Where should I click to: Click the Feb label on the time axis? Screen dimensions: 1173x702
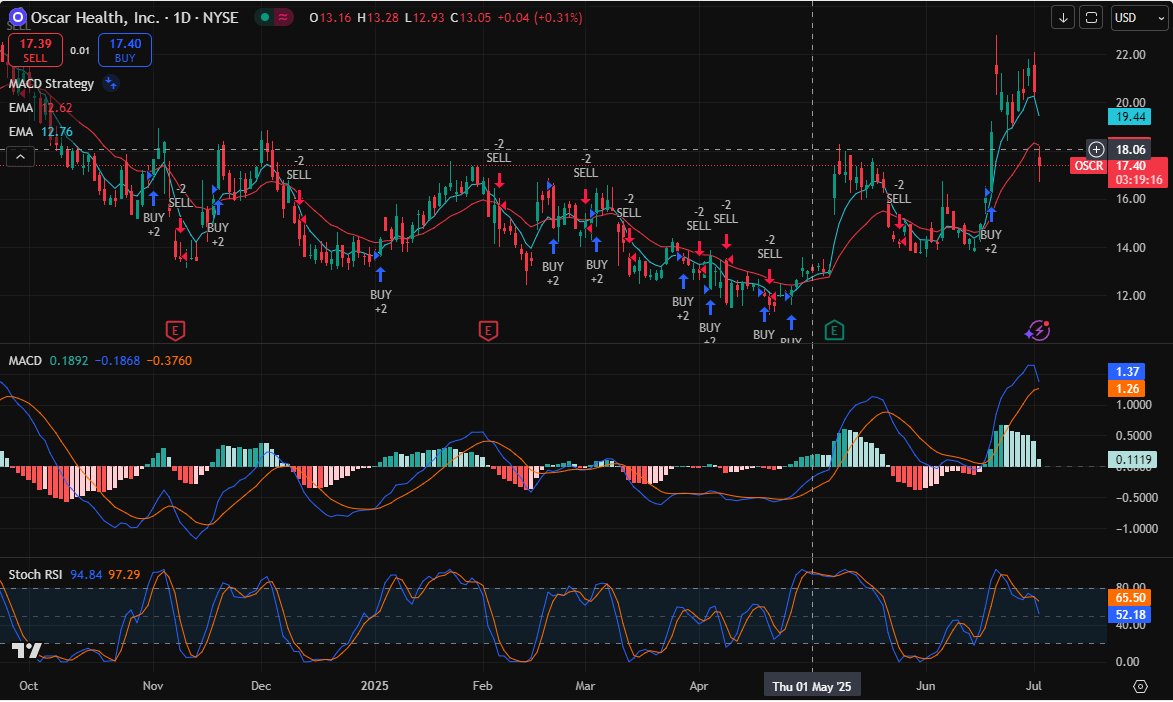coord(483,686)
